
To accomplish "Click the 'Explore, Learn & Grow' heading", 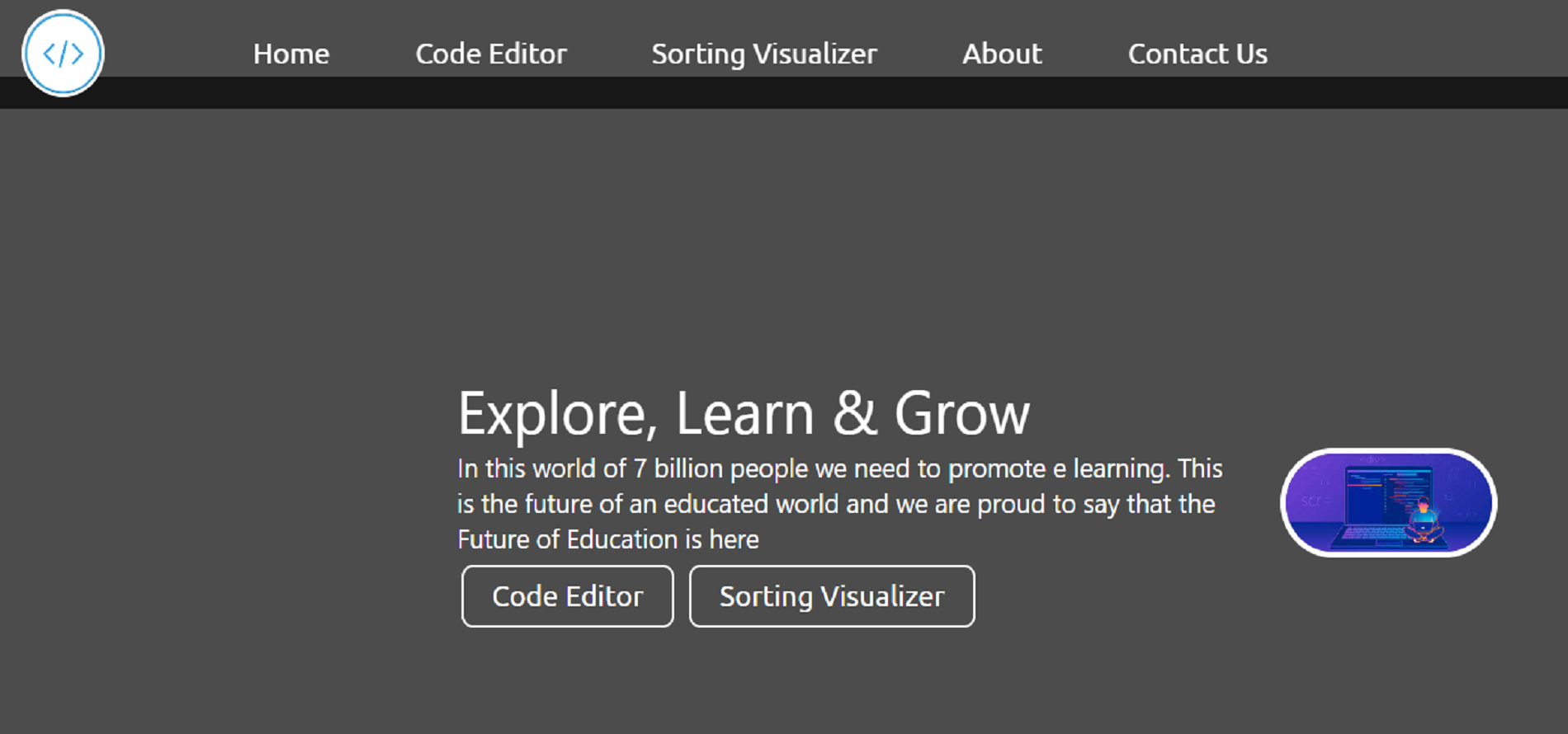I will pyautogui.click(x=744, y=413).
